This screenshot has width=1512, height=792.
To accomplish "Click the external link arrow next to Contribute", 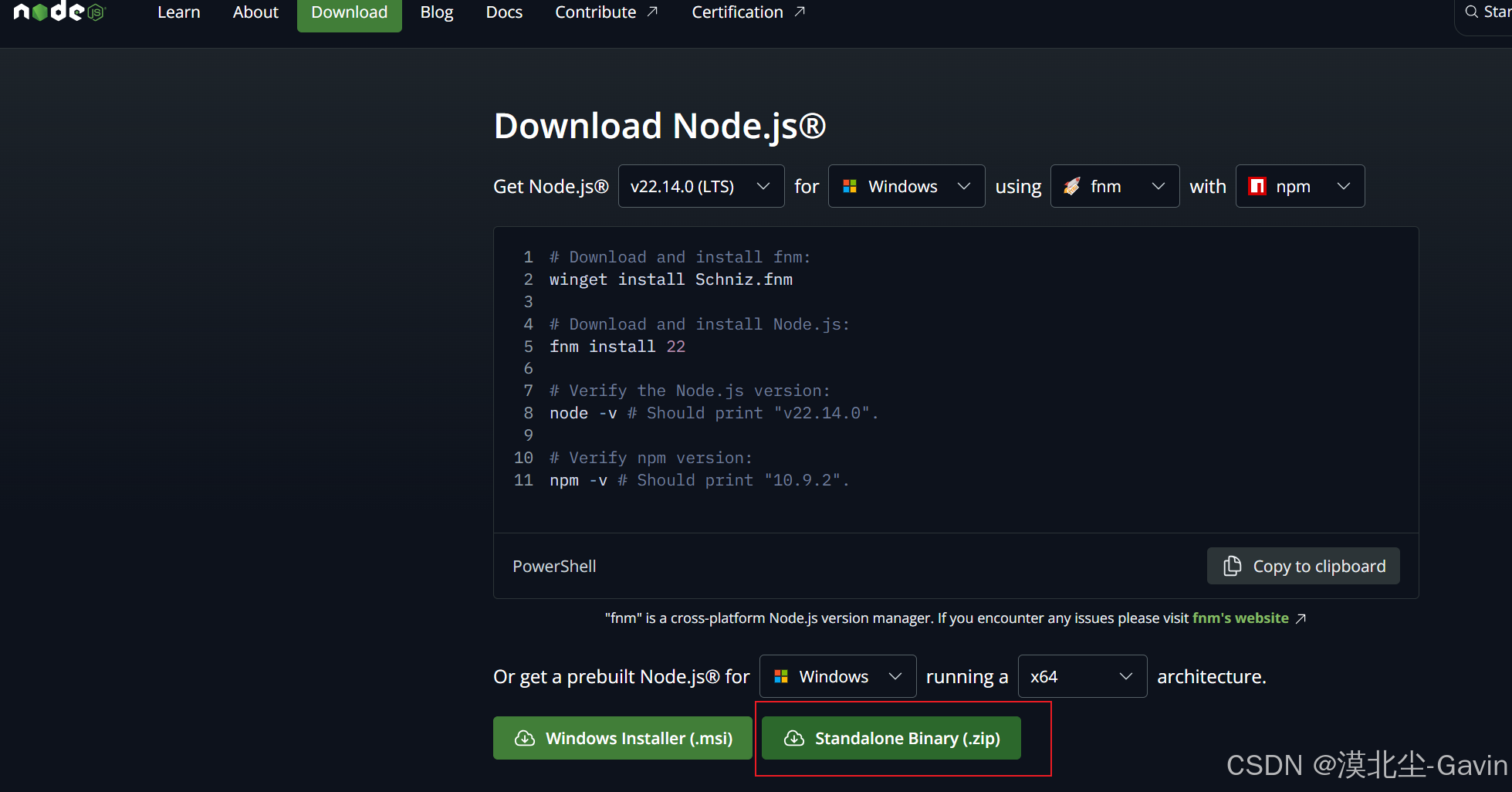I will click(652, 11).
